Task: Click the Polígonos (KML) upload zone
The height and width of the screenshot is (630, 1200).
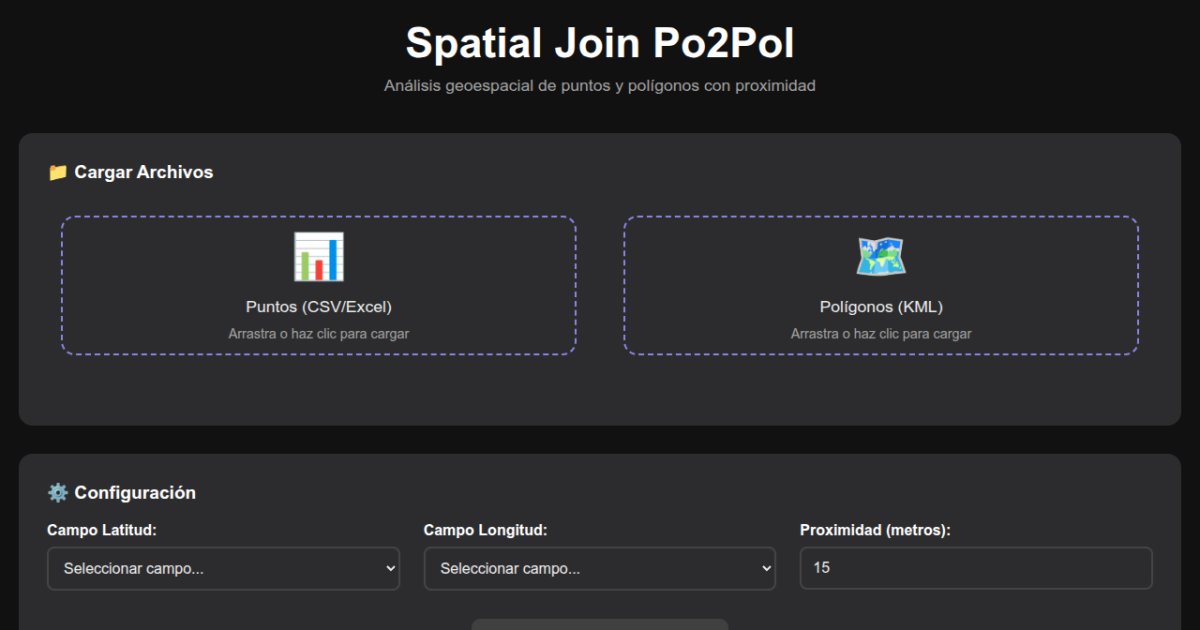Action: pos(881,285)
